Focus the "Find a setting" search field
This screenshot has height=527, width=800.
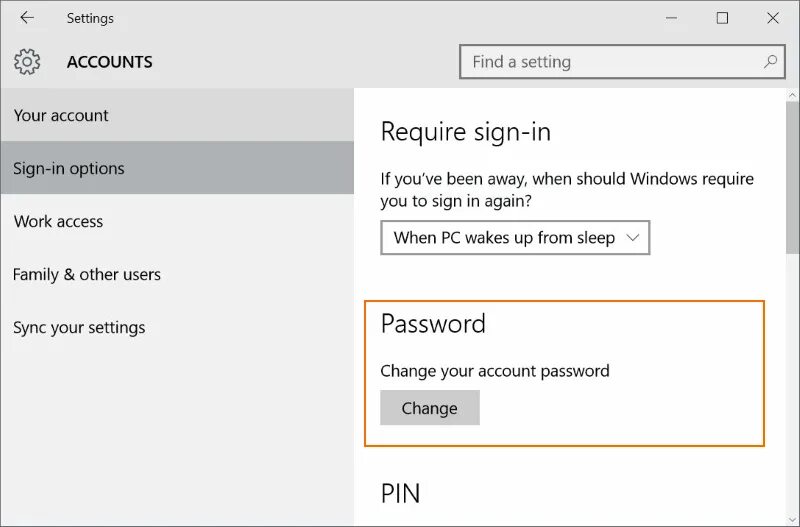point(610,62)
